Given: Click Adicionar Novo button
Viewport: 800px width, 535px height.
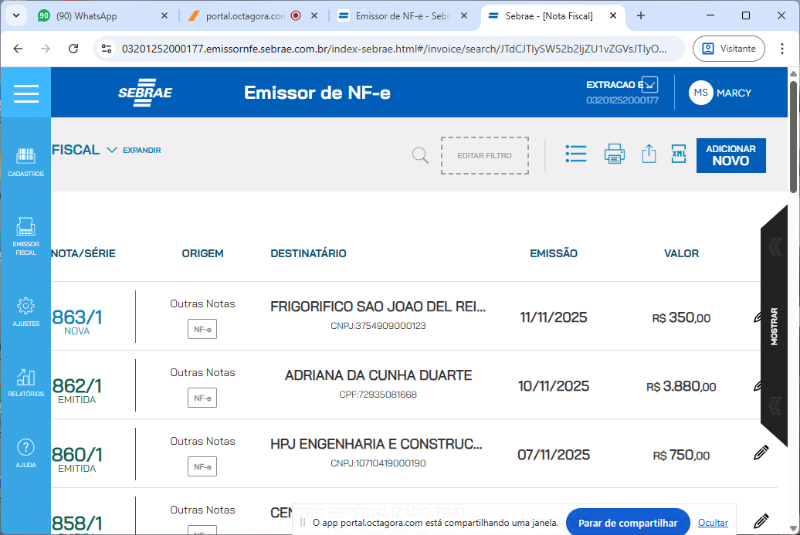Looking at the screenshot, I should click(730, 155).
